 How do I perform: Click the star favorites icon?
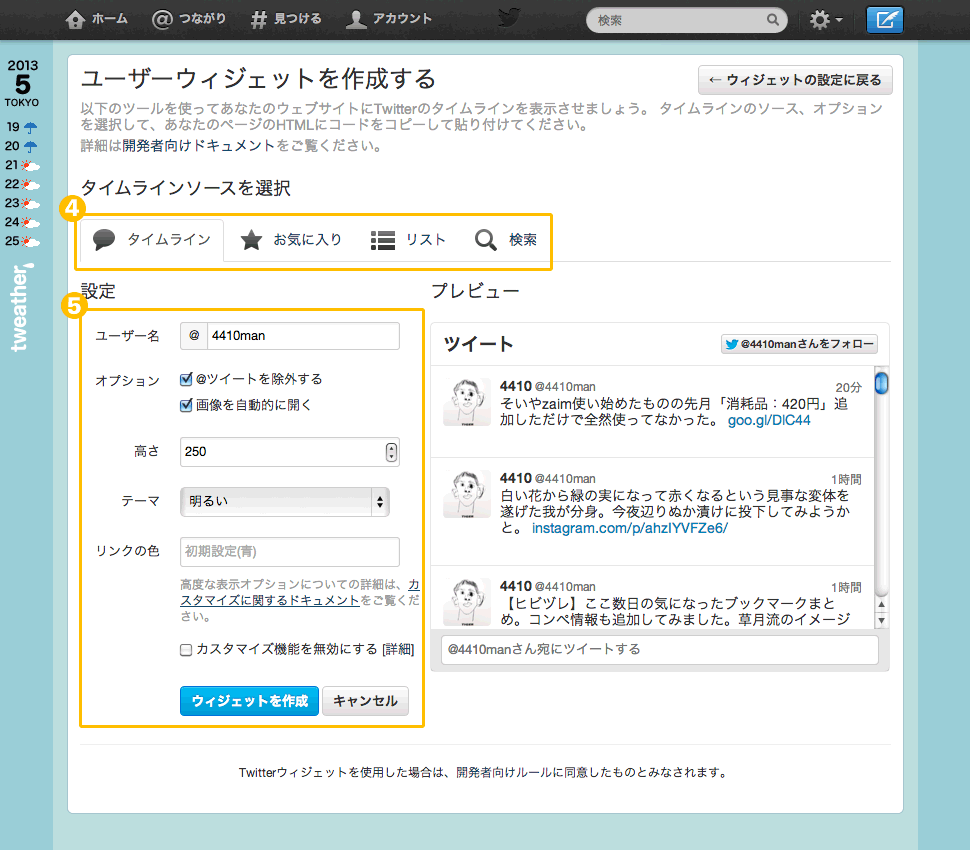[x=251, y=240]
